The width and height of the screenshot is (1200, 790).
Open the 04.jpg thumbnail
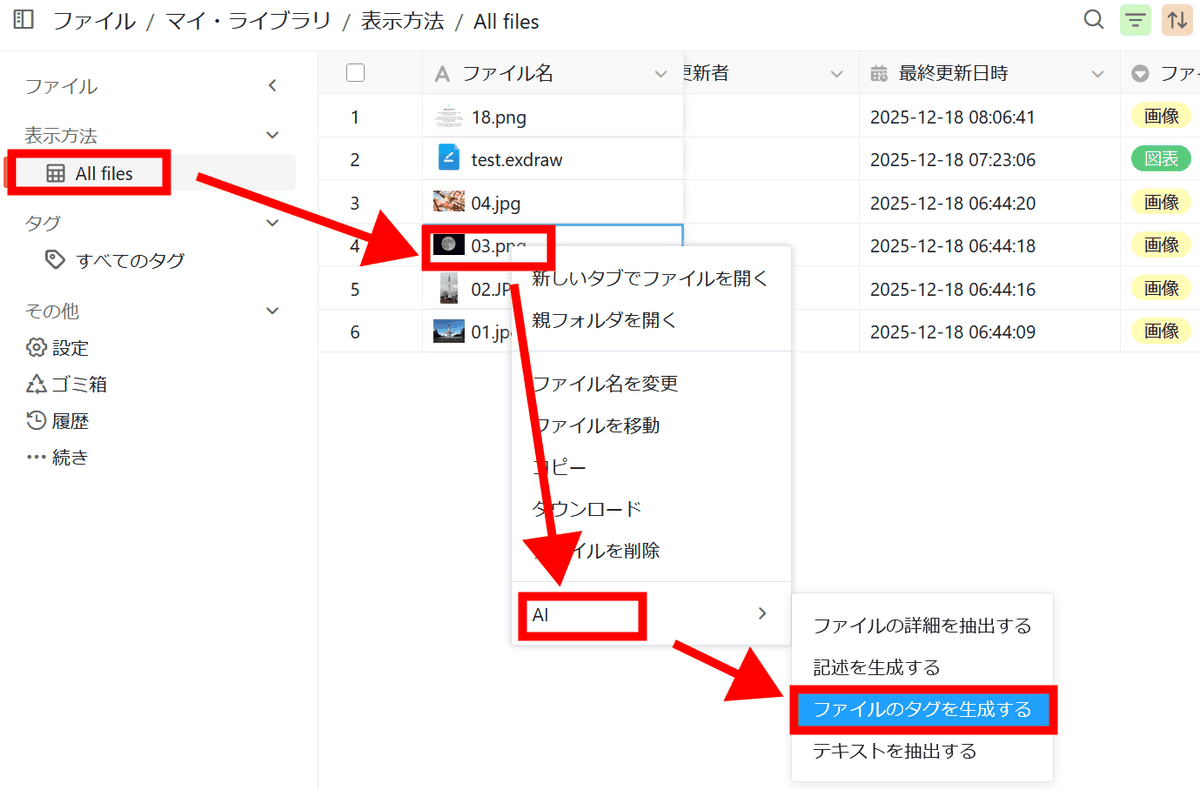(449, 203)
